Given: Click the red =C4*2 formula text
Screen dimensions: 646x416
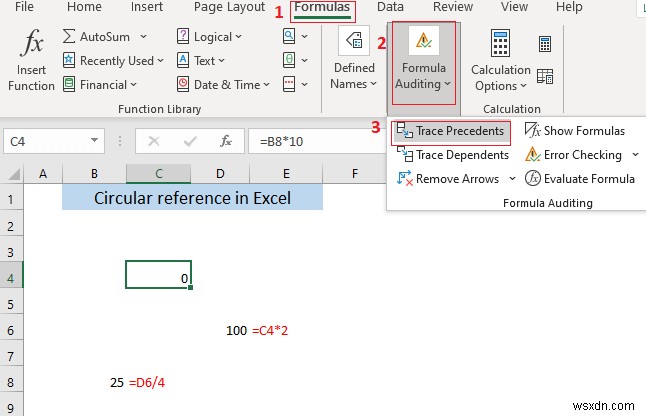Looking at the screenshot, I should pyautogui.click(x=270, y=330).
